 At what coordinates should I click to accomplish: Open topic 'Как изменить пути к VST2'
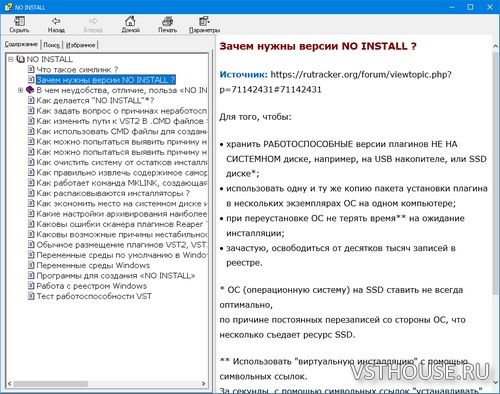121,121
